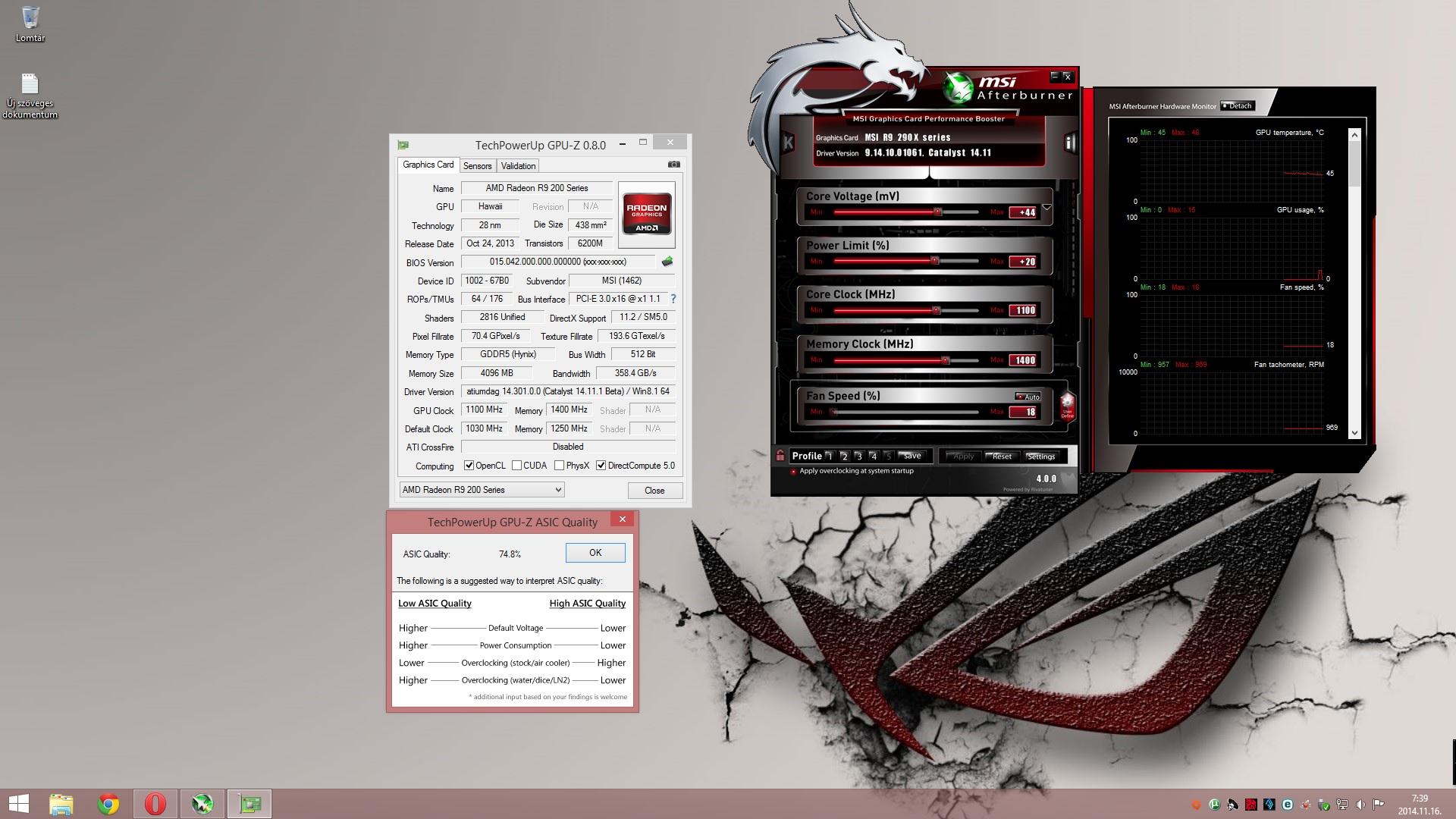Open the Action Center flag tray icon
Viewport: 1456px width, 819px height.
click(x=1379, y=805)
